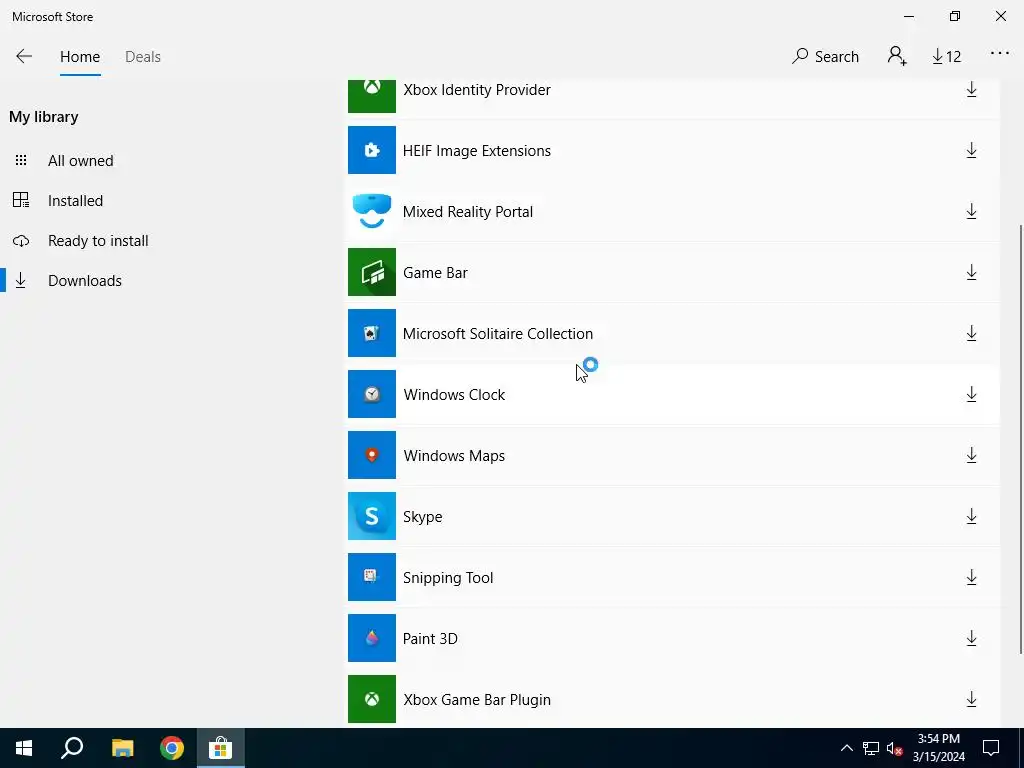Download Game Bar via its arrow

point(971,272)
